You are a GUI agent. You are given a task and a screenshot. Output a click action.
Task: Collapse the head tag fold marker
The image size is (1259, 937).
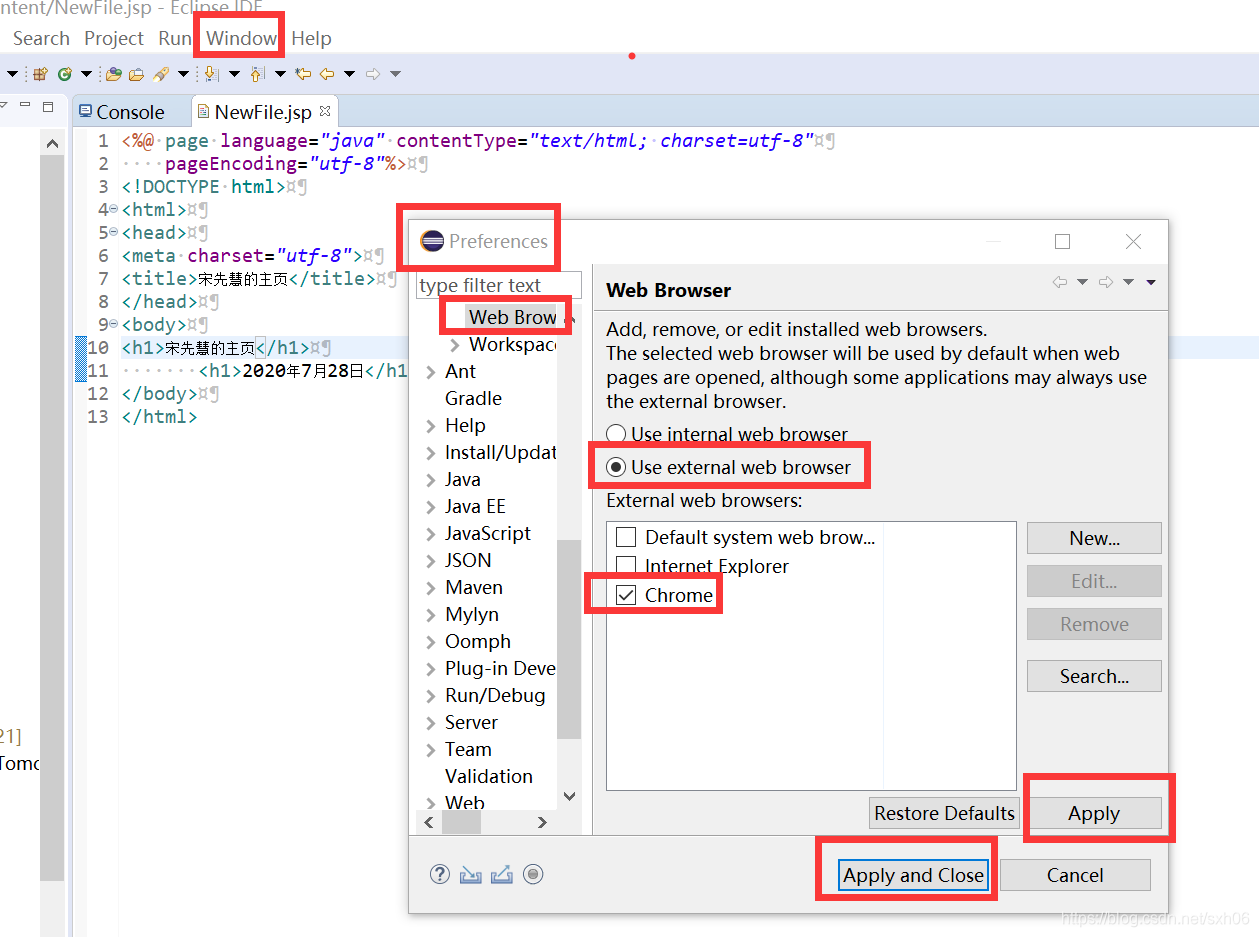pos(113,232)
